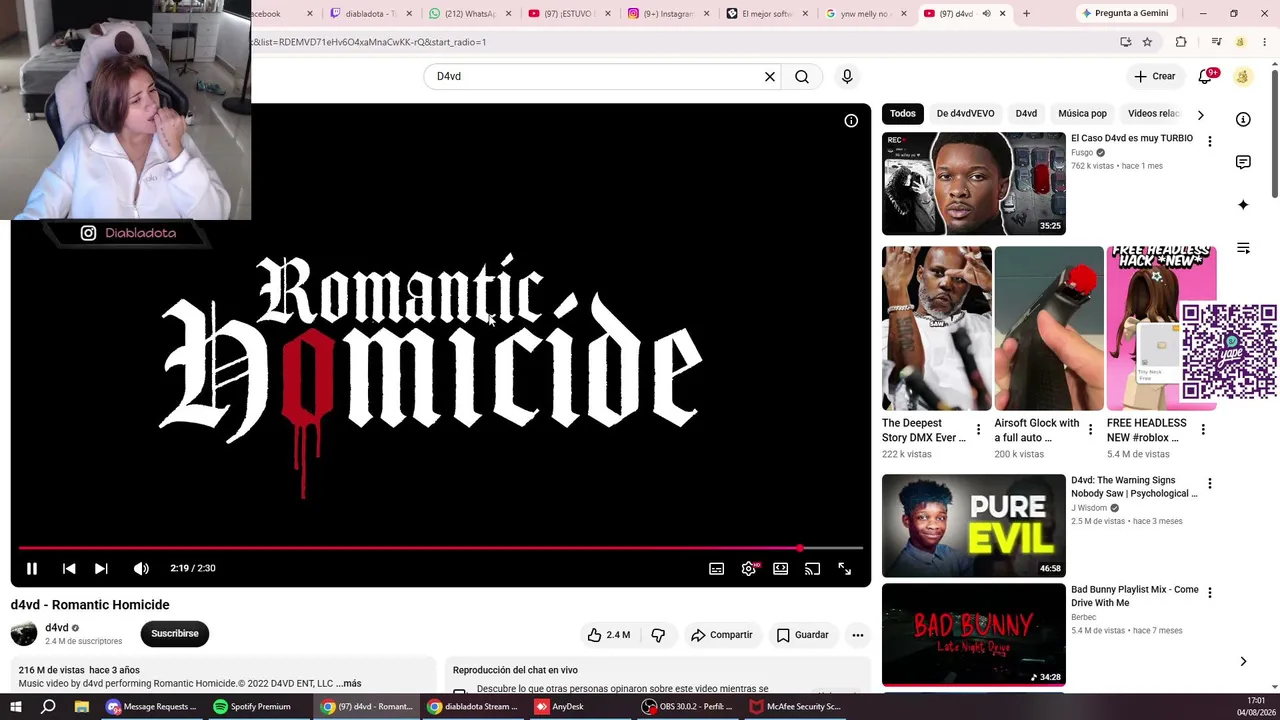Open options for Bad Bunny Playlist Mix
This screenshot has width=1280, height=720.
pos(1209,593)
